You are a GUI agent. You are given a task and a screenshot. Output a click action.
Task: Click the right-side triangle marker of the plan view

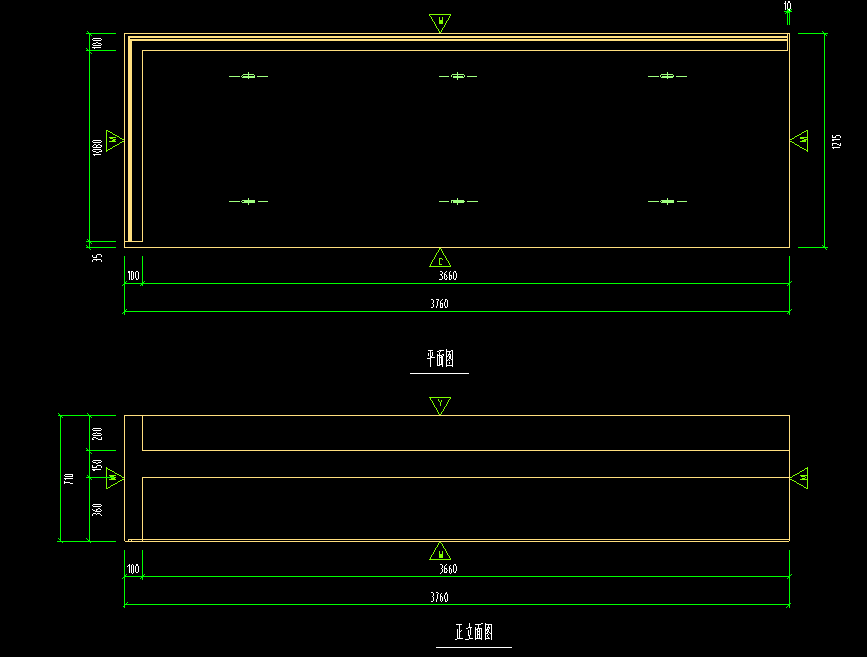point(799,140)
